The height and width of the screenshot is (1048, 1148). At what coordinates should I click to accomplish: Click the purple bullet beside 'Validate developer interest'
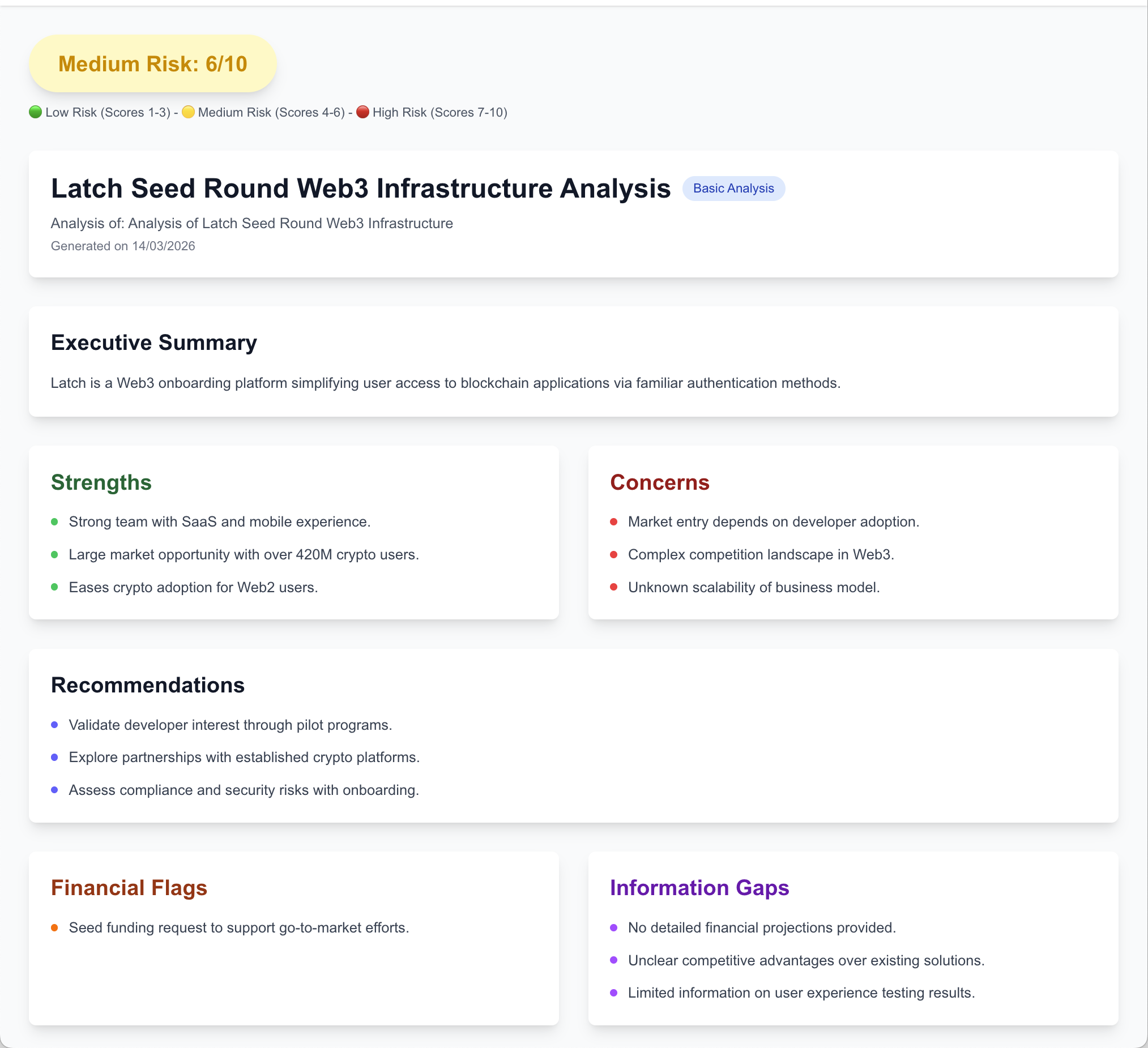[56, 725]
